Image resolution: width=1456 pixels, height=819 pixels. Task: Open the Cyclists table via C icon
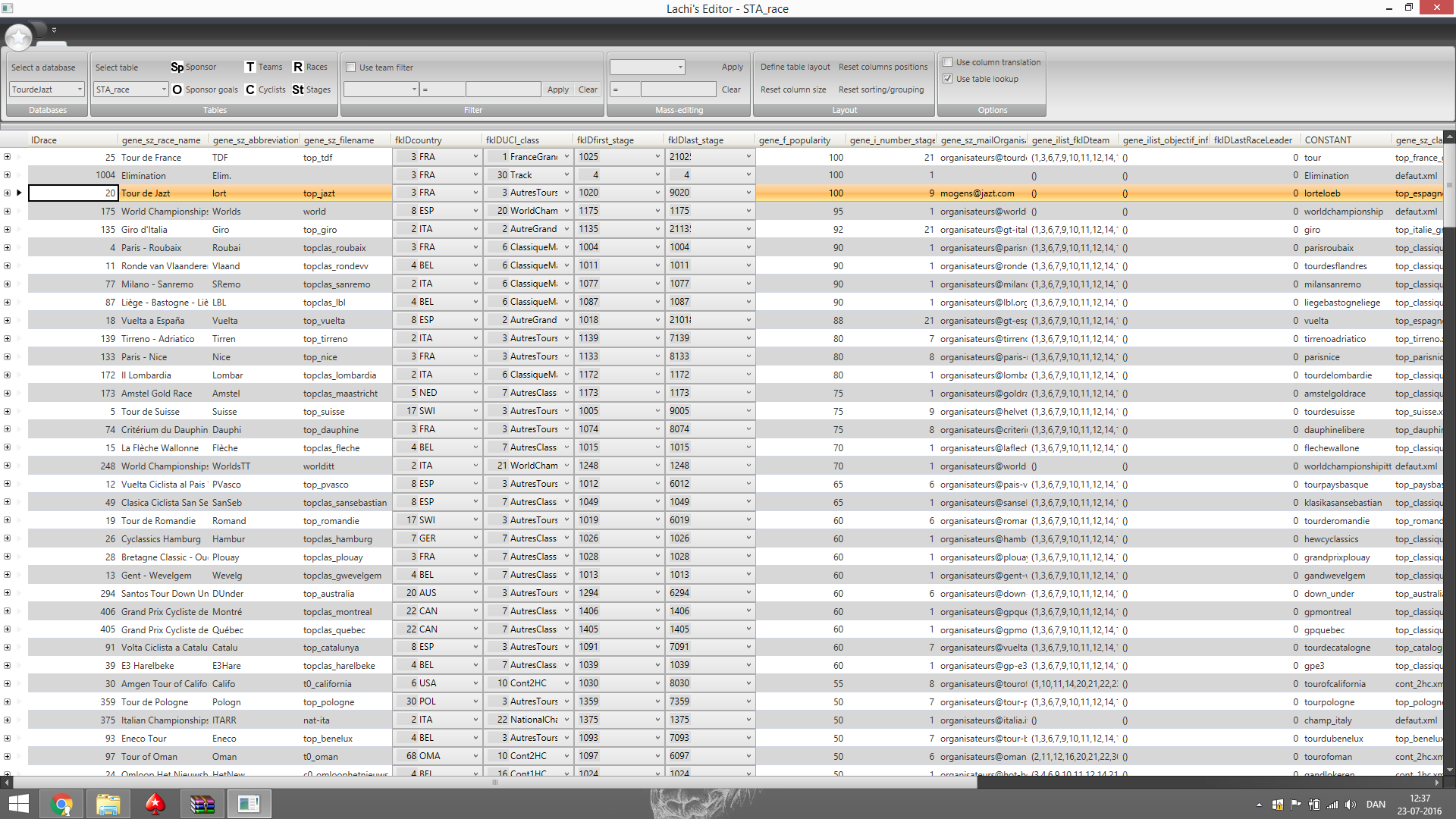250,89
